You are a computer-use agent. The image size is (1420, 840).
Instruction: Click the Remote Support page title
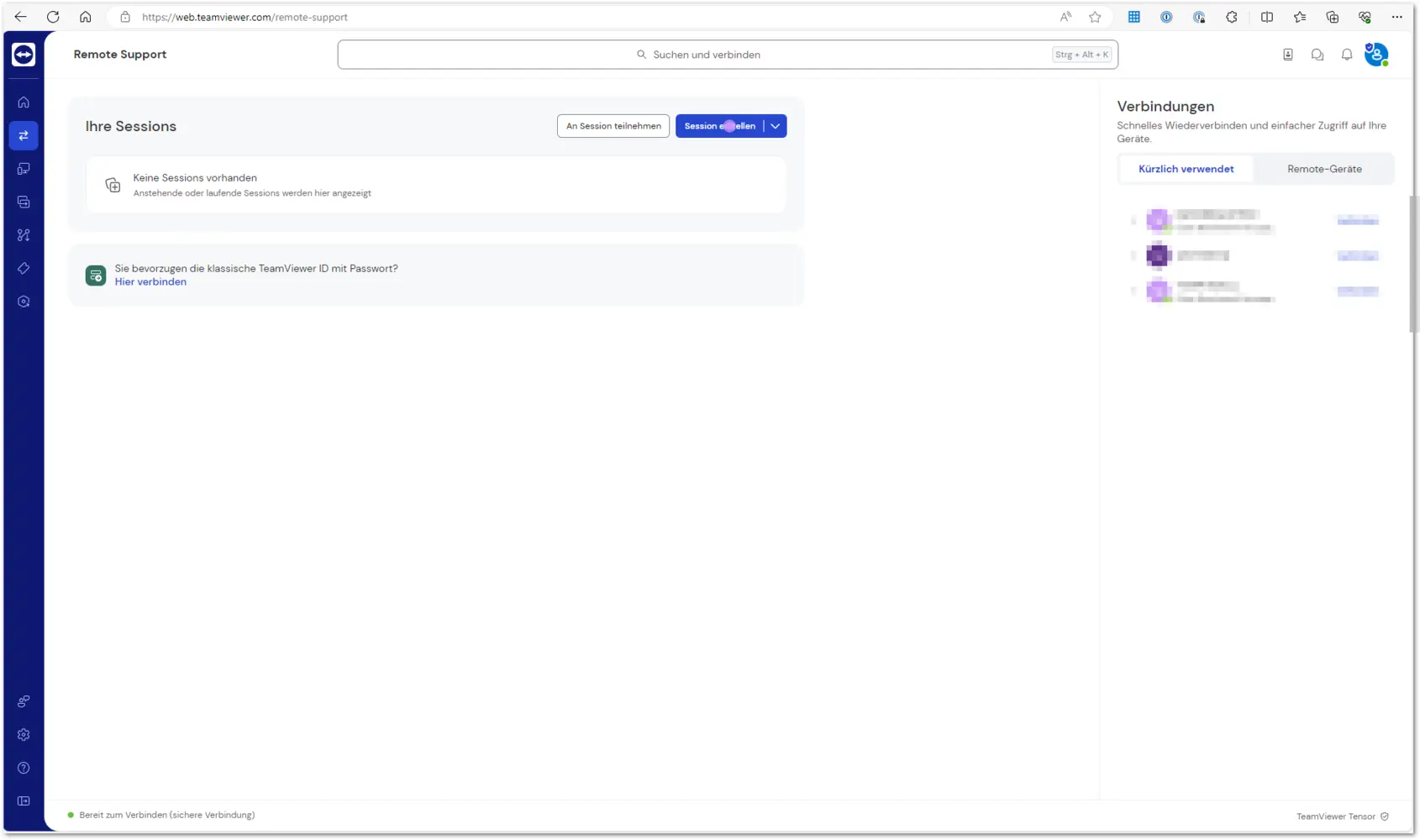(120, 55)
